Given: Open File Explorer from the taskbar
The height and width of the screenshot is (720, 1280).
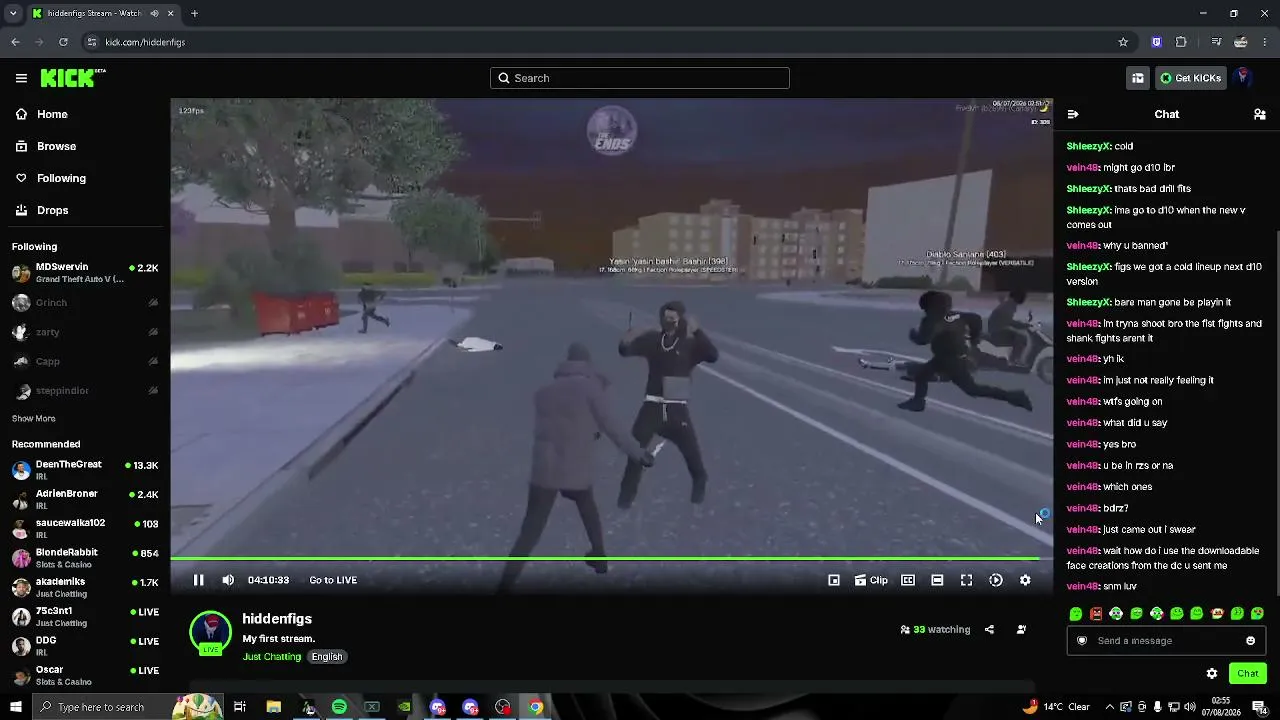Looking at the screenshot, I should (x=273, y=707).
